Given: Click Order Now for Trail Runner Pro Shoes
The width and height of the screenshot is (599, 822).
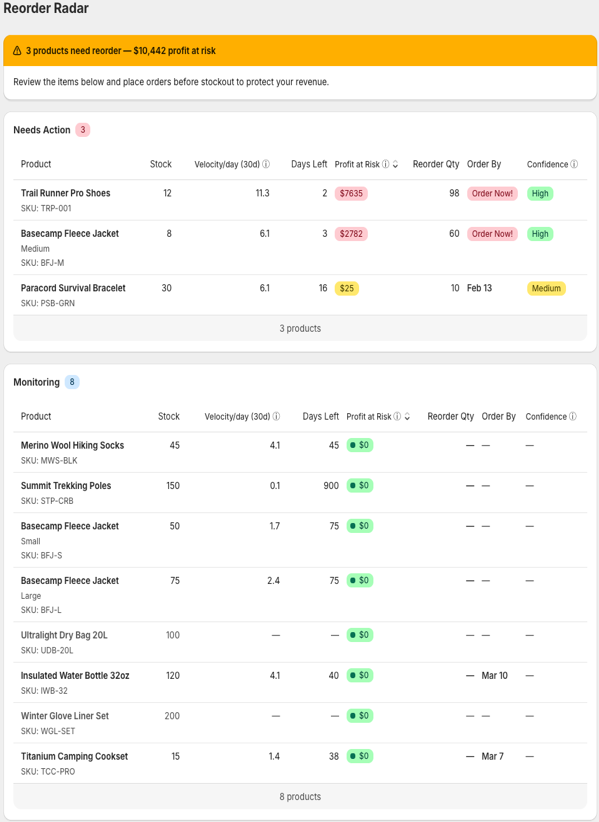Looking at the screenshot, I should pyautogui.click(x=492, y=193).
